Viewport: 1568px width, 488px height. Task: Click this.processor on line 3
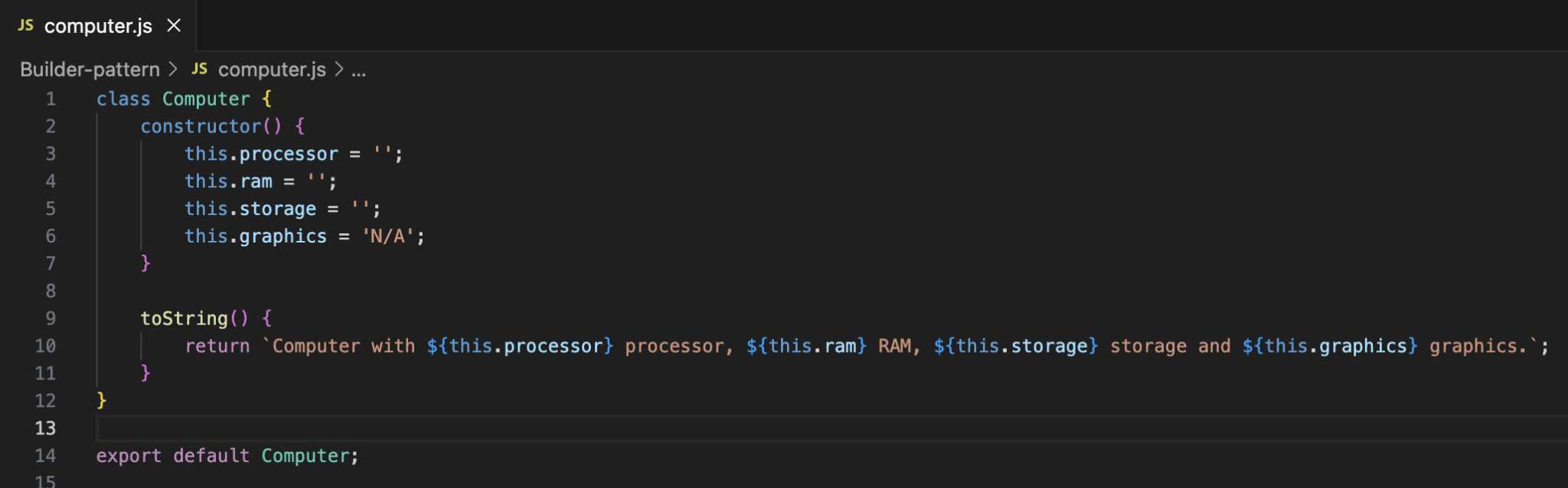tap(261, 154)
